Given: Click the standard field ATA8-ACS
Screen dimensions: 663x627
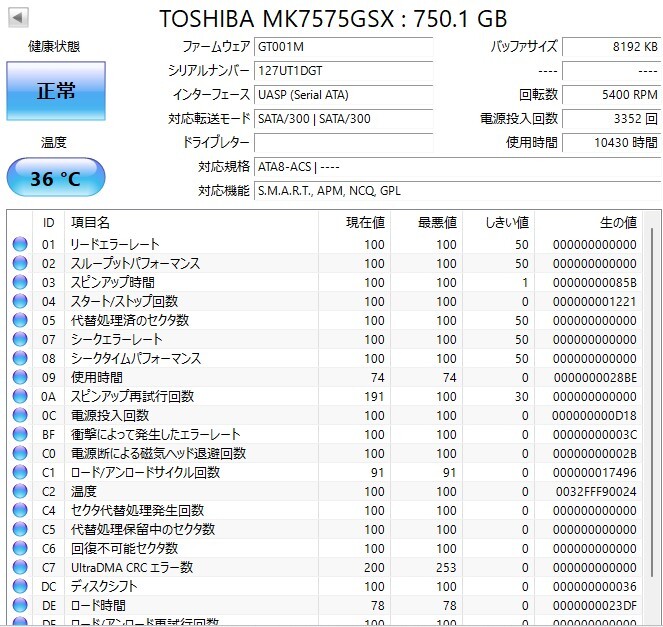Looking at the screenshot, I should point(458,167).
